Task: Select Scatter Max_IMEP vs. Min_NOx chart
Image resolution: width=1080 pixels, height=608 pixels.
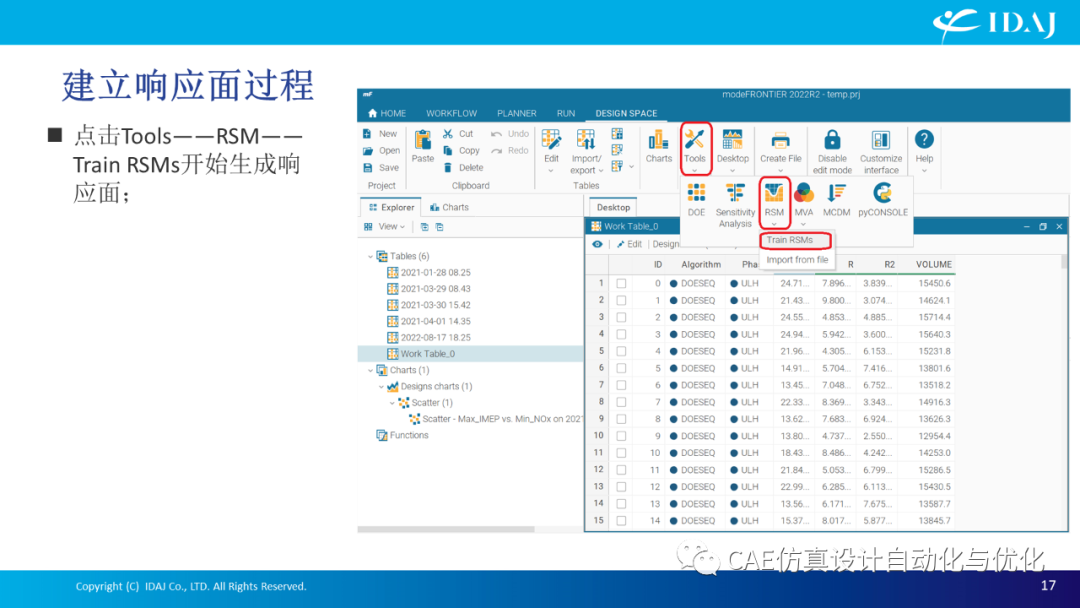Action: (496, 419)
